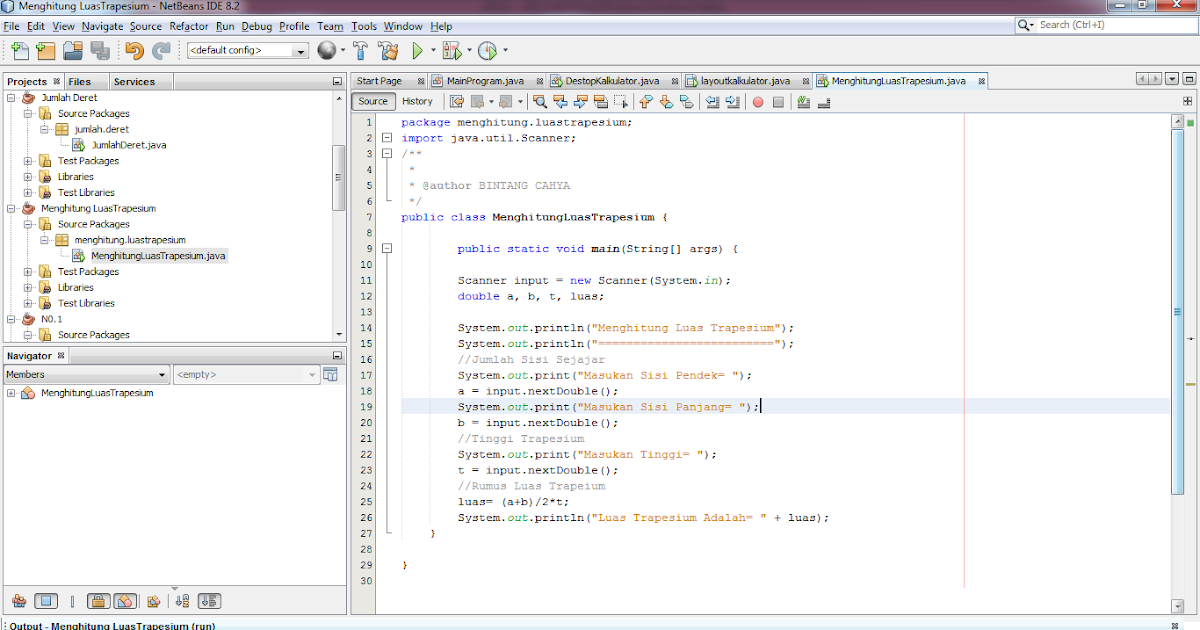Select the History view button
The image size is (1200, 630).
[417, 101]
